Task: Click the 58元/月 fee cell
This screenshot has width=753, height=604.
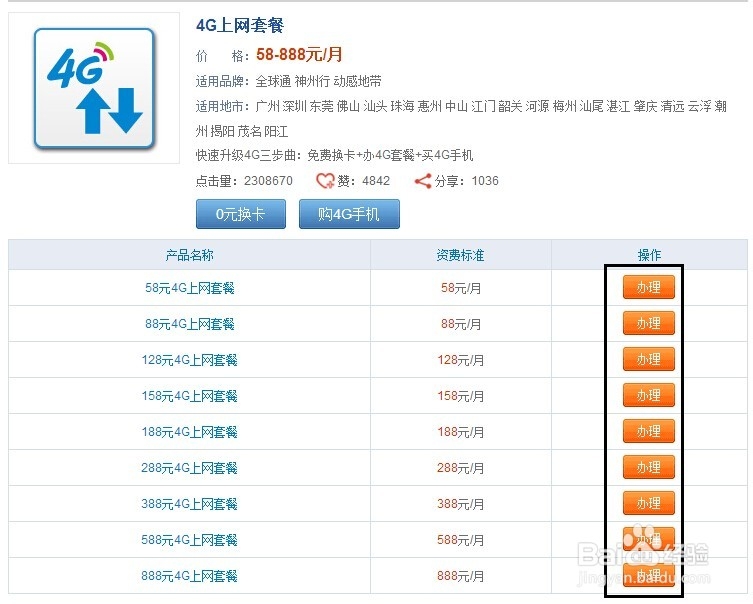Action: point(461,288)
